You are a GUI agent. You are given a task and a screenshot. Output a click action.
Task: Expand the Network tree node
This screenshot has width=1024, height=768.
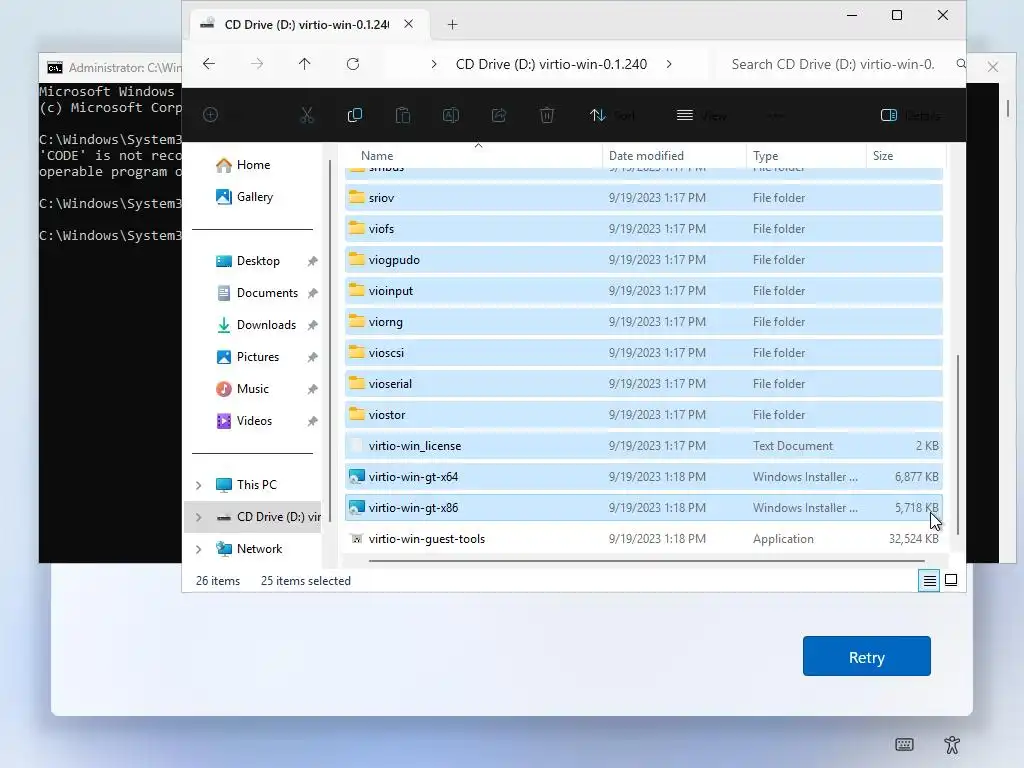pyautogui.click(x=199, y=549)
